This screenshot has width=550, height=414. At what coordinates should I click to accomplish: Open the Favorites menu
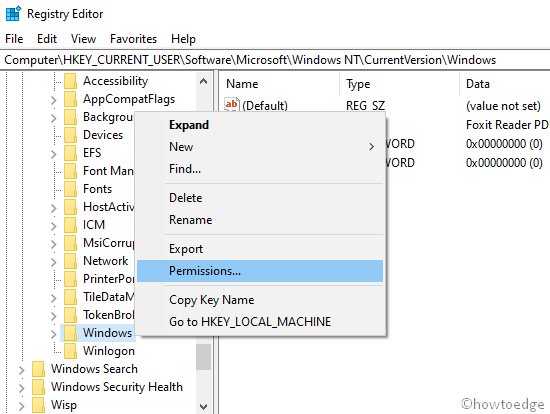pos(133,39)
